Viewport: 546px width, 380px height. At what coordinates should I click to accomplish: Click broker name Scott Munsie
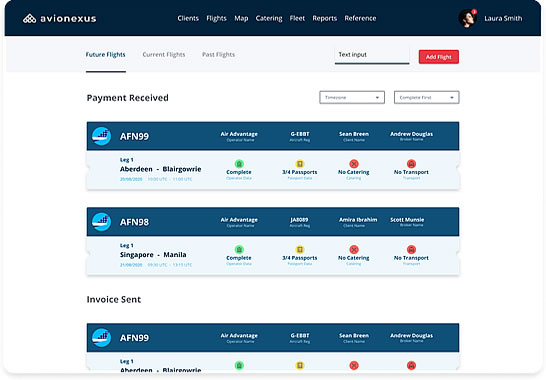[407, 220]
